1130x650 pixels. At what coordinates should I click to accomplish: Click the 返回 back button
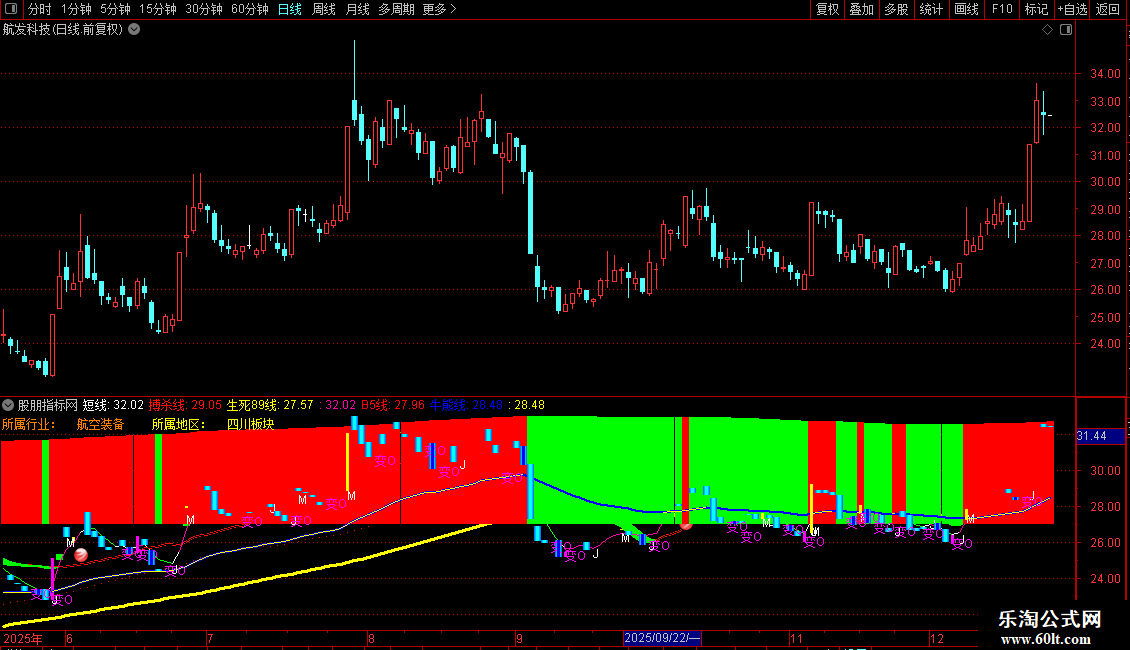tap(1108, 9)
